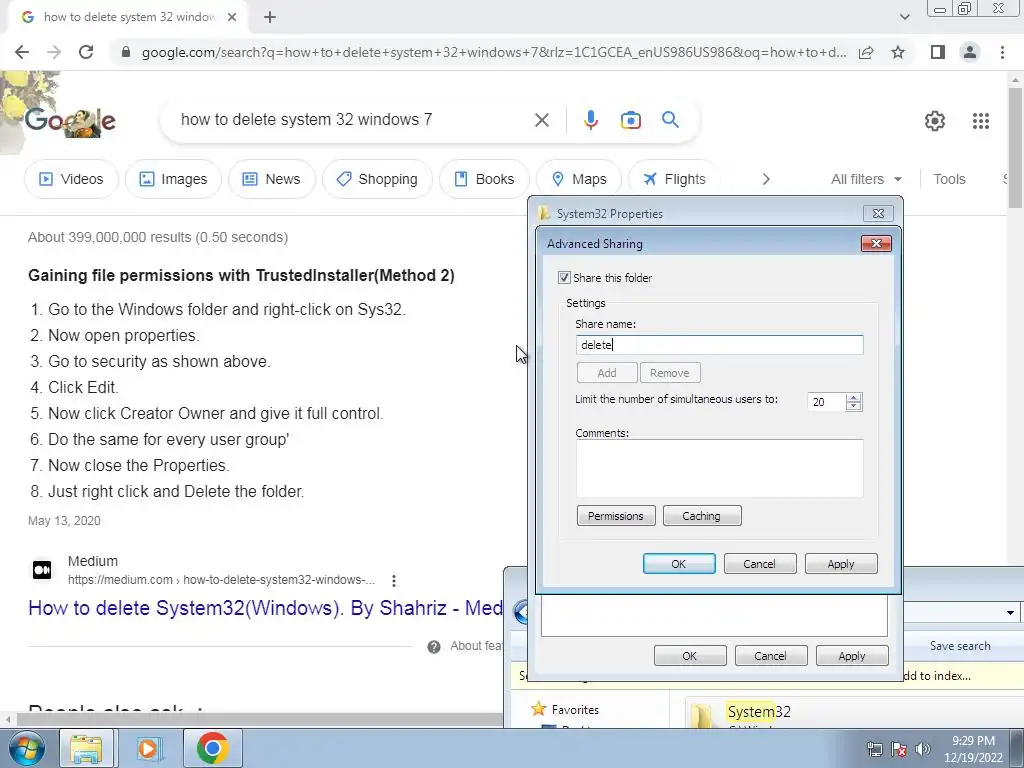Click the Chrome back arrow
Viewport: 1024px width, 768px height.
pyautogui.click(x=22, y=52)
